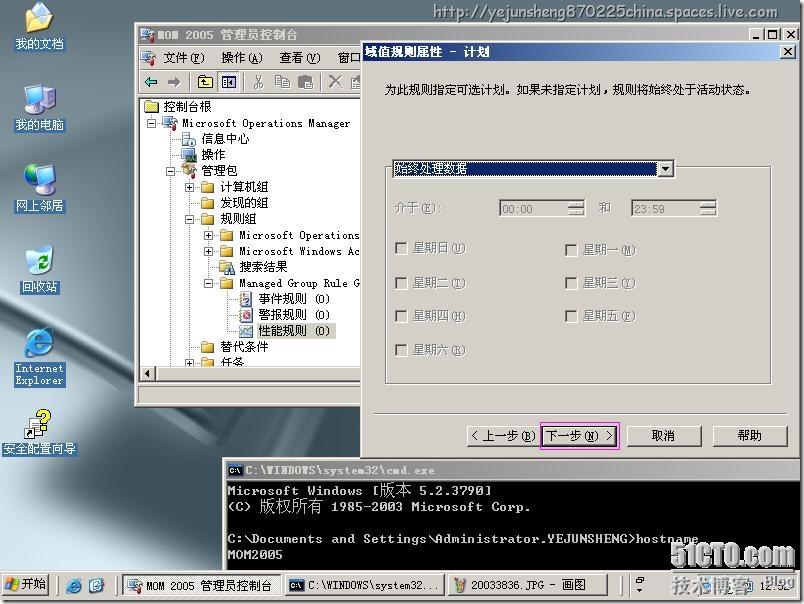The height and width of the screenshot is (604, 804).
Task: Select the 事件规则 (0) tree item
Action: pyautogui.click(x=294, y=299)
